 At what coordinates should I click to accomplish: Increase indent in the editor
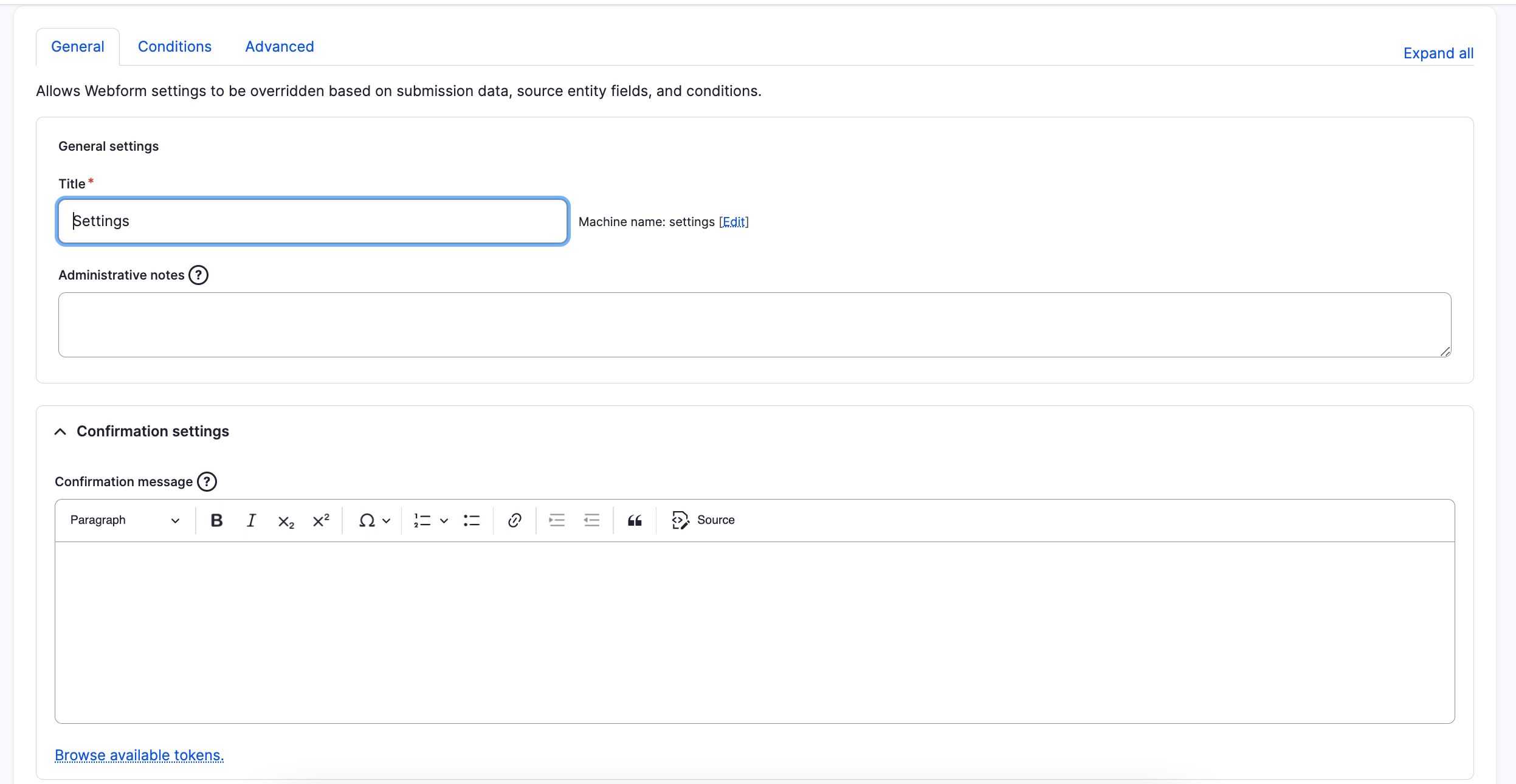(x=557, y=520)
